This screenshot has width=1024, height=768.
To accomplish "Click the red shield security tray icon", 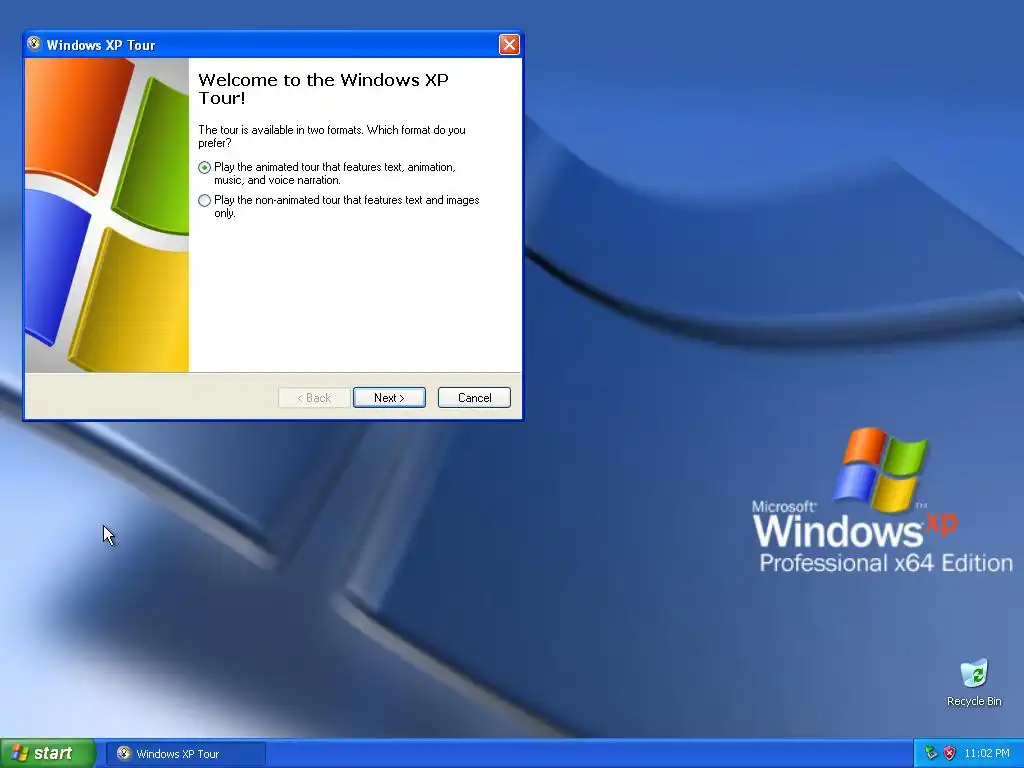I will coord(950,754).
